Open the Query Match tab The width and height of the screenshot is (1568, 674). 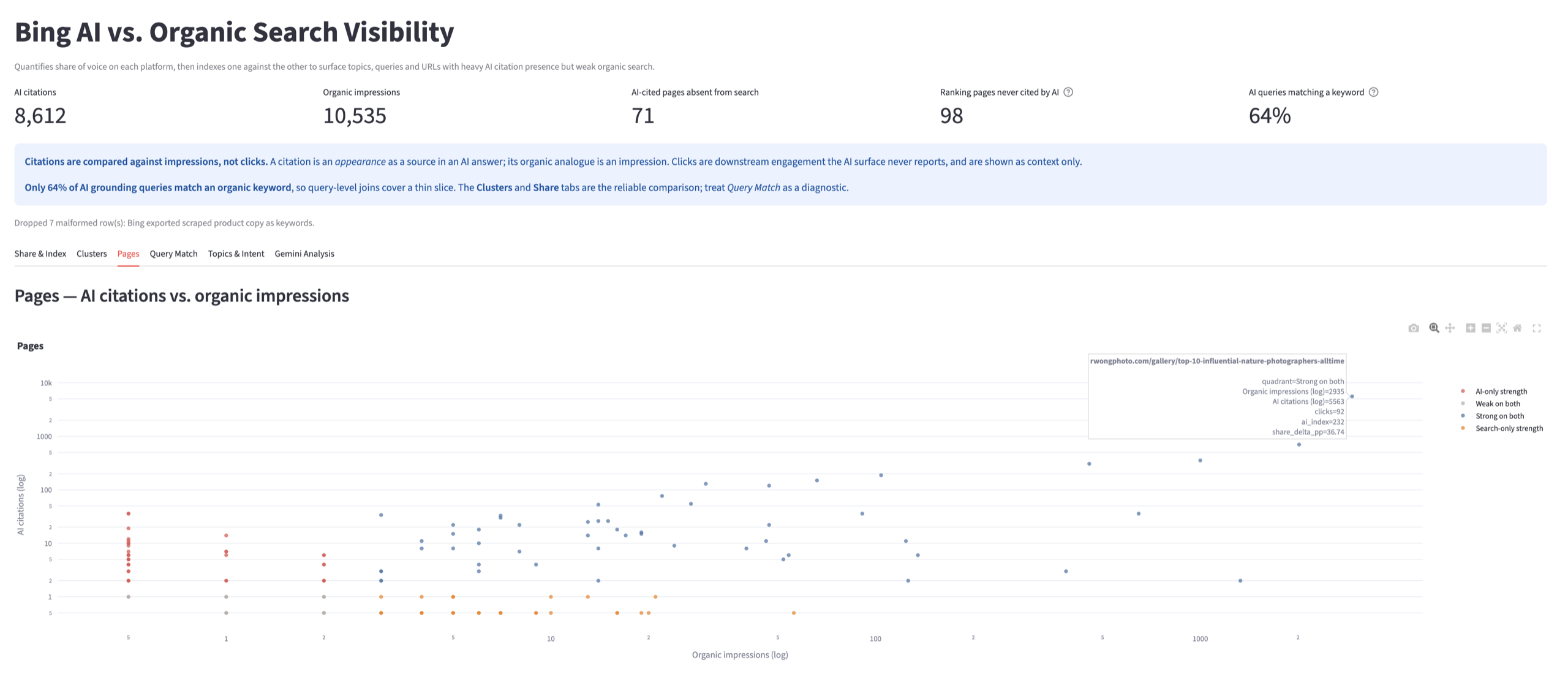173,254
